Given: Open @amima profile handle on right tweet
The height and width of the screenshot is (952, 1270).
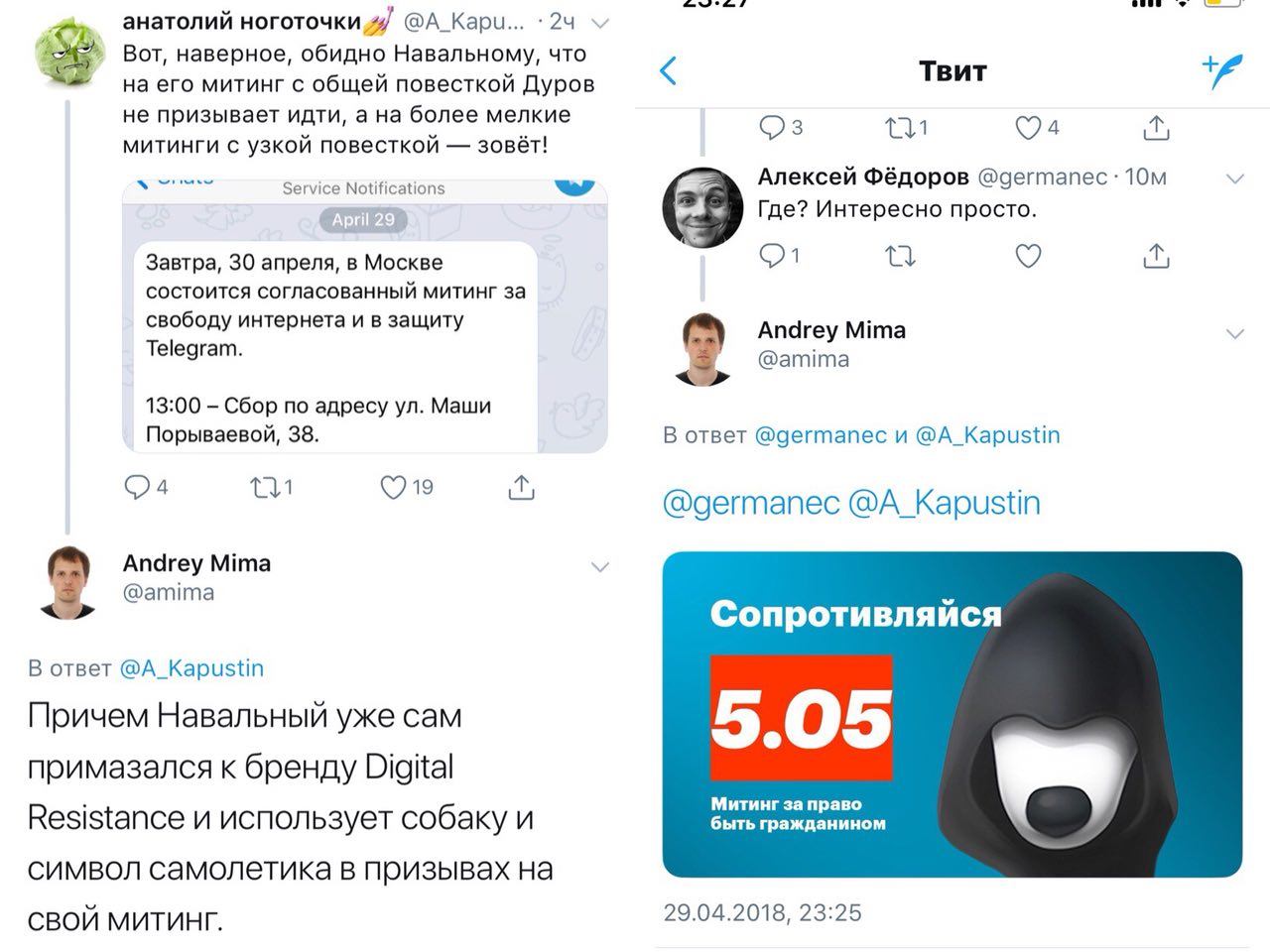Looking at the screenshot, I should (x=804, y=359).
